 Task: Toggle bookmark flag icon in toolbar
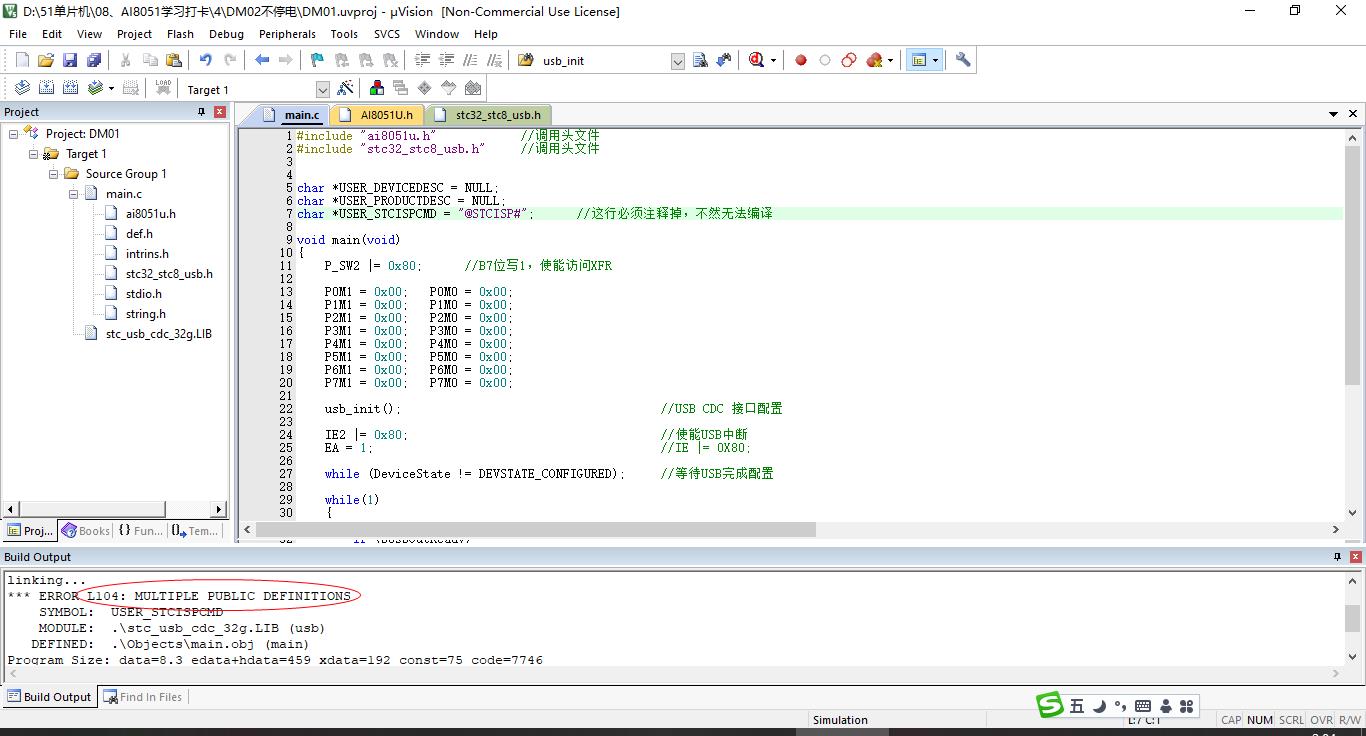point(317,60)
